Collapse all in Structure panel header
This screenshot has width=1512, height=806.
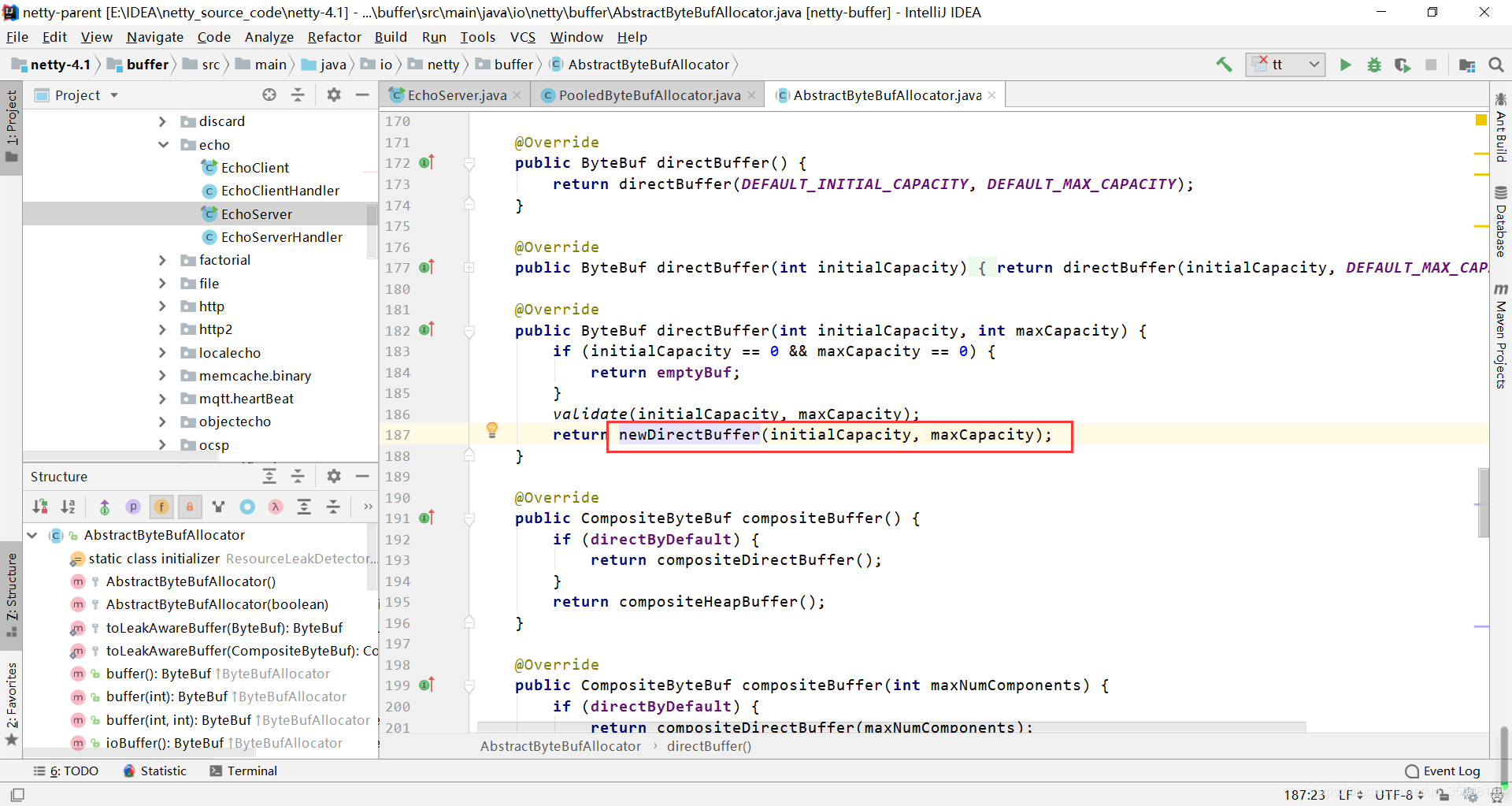click(x=298, y=476)
